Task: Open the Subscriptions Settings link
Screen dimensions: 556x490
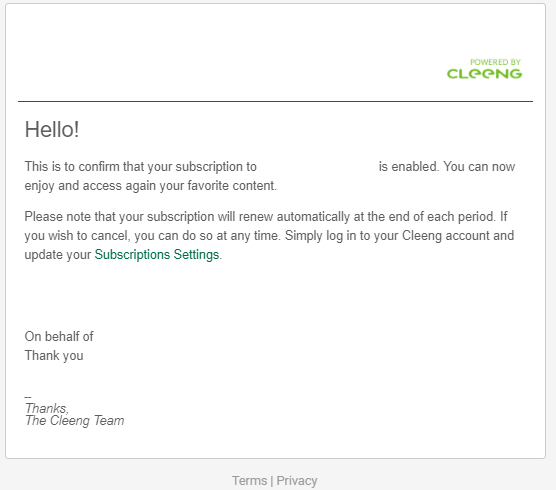Action: 157,255
